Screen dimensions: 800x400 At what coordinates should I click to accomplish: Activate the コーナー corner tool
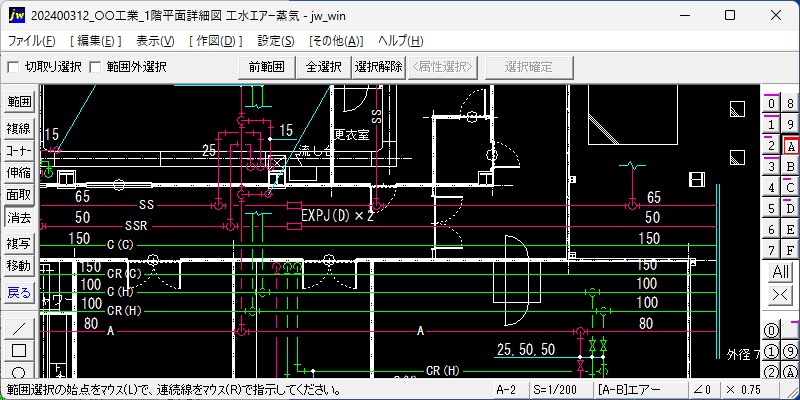[19, 151]
